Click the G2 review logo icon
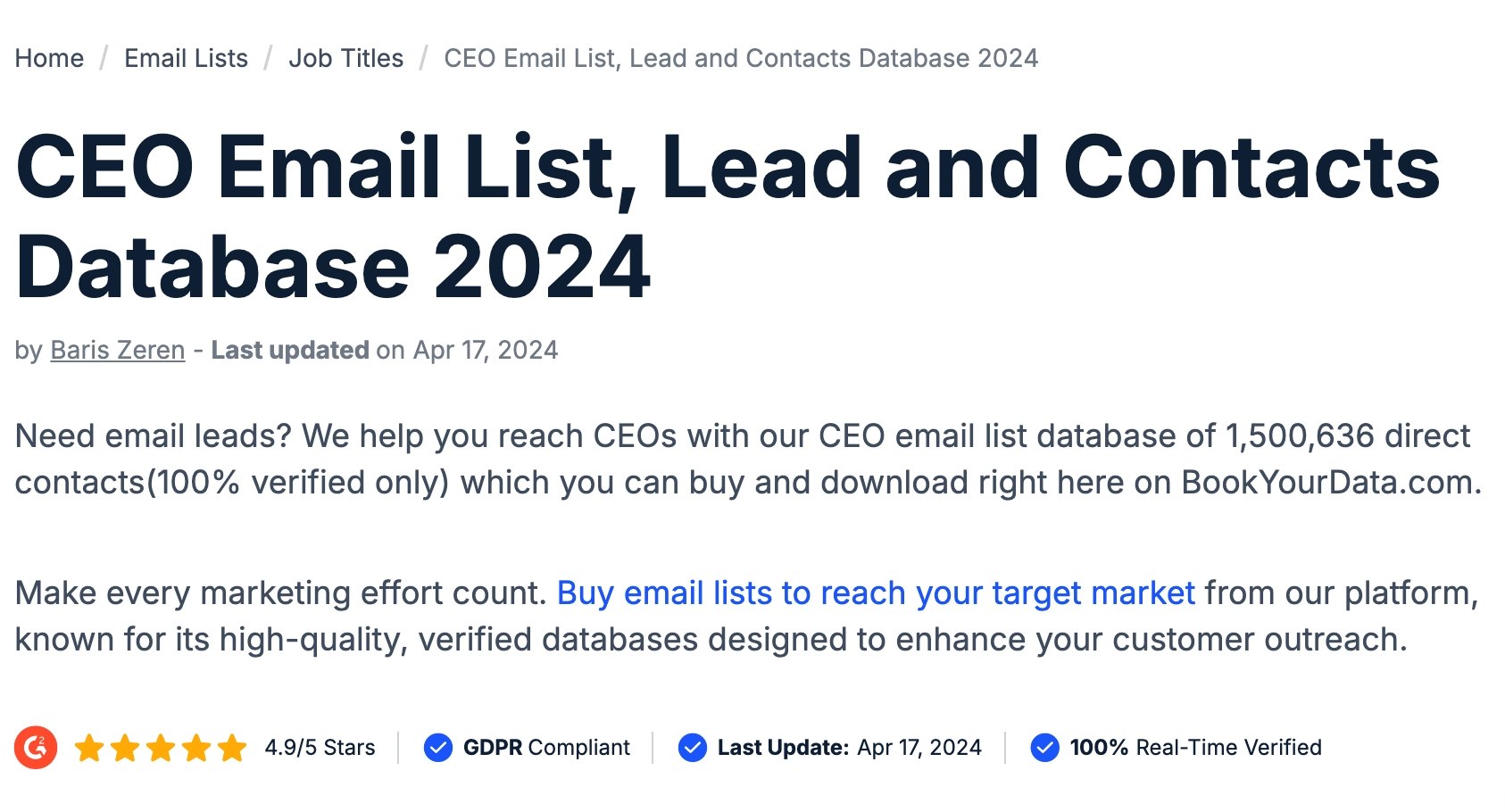 click(37, 748)
